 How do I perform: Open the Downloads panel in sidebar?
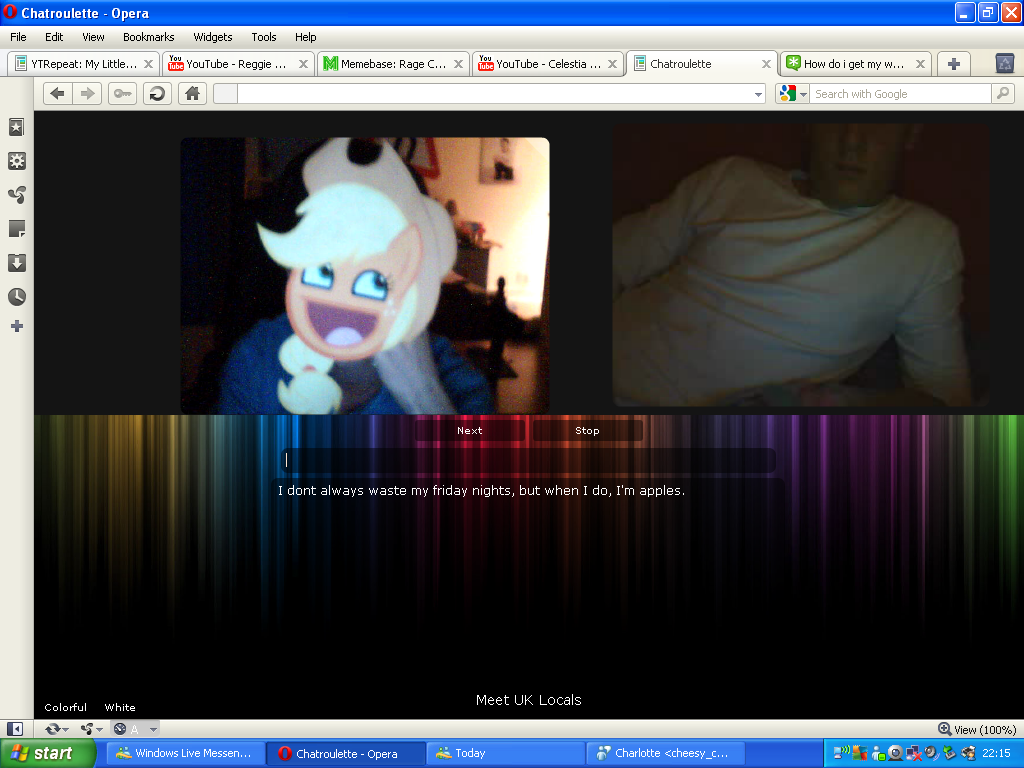pos(16,263)
